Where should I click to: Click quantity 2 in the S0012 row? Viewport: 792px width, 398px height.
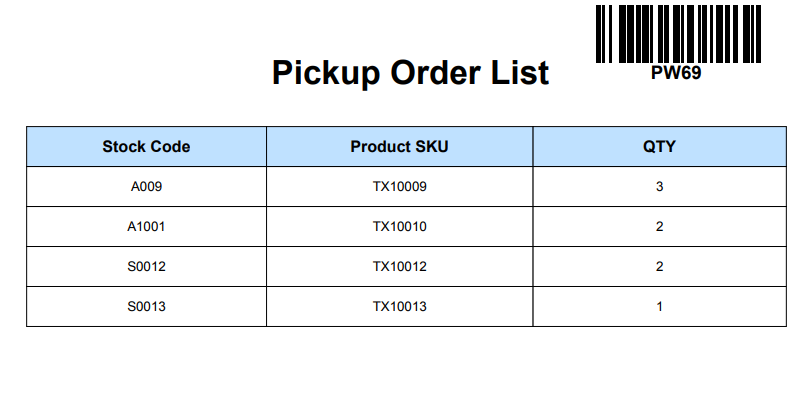tap(659, 266)
